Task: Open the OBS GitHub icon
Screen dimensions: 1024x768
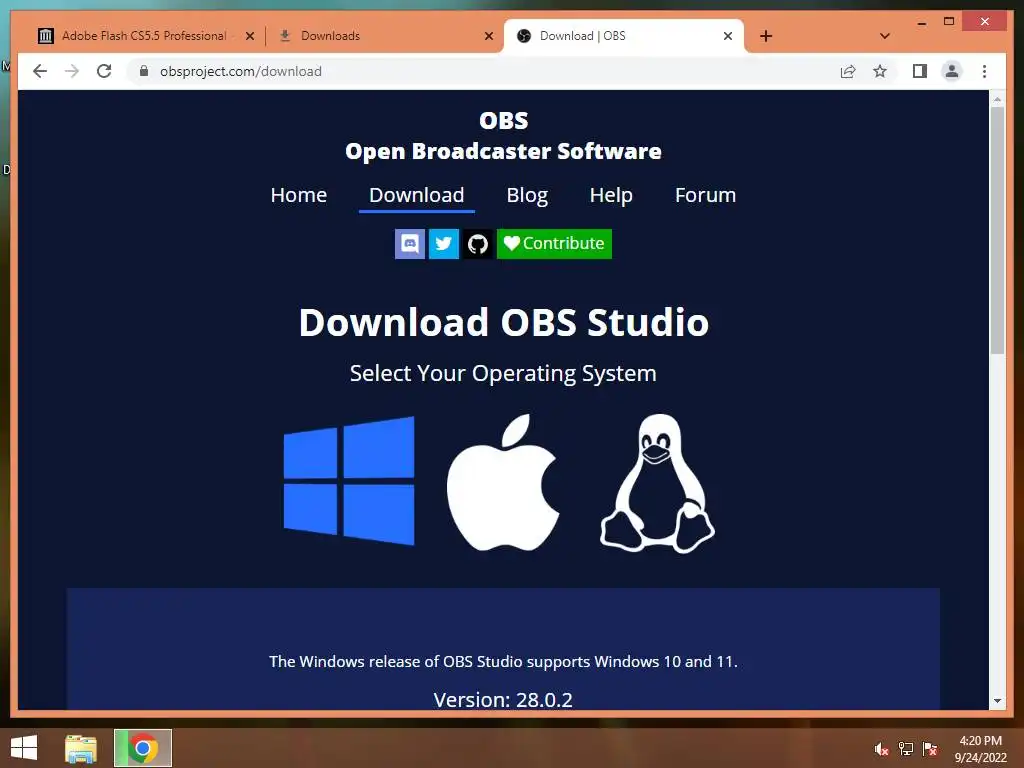Action: tap(477, 244)
